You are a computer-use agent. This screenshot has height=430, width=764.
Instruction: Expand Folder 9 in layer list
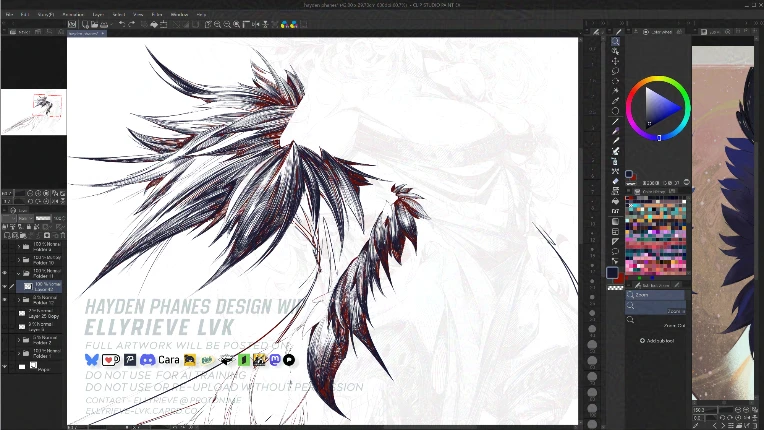[x=19, y=247]
